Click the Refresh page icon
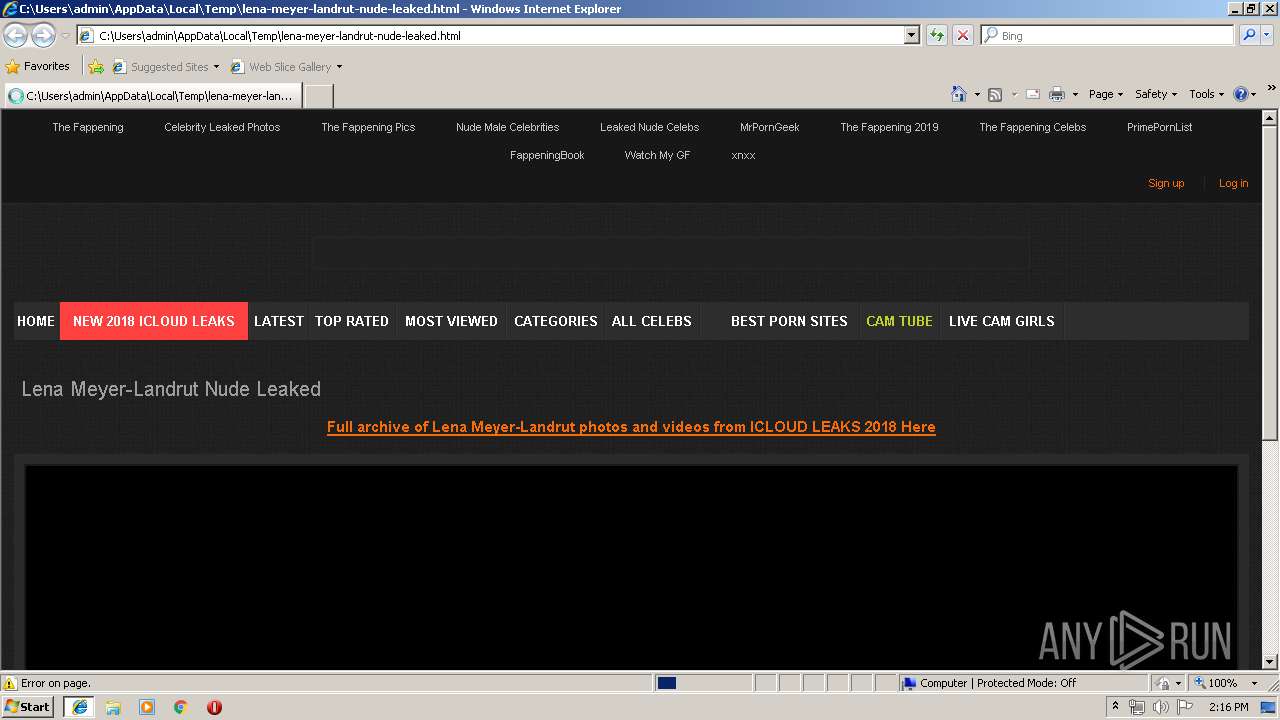1280x720 pixels. pos(937,35)
